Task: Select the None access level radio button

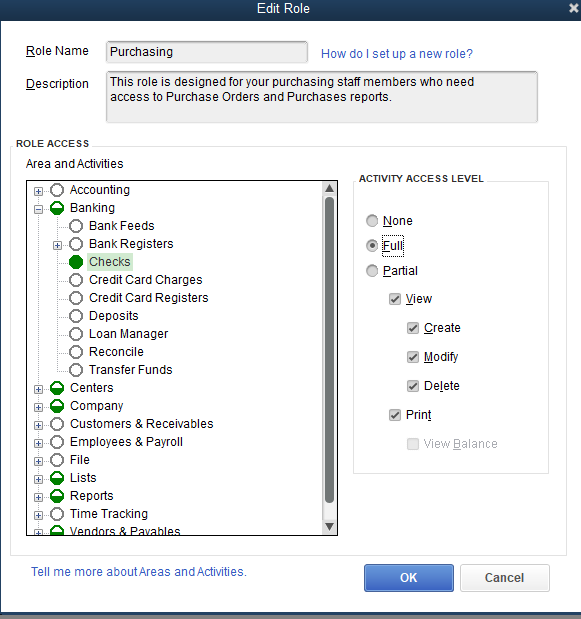Action: [x=372, y=221]
